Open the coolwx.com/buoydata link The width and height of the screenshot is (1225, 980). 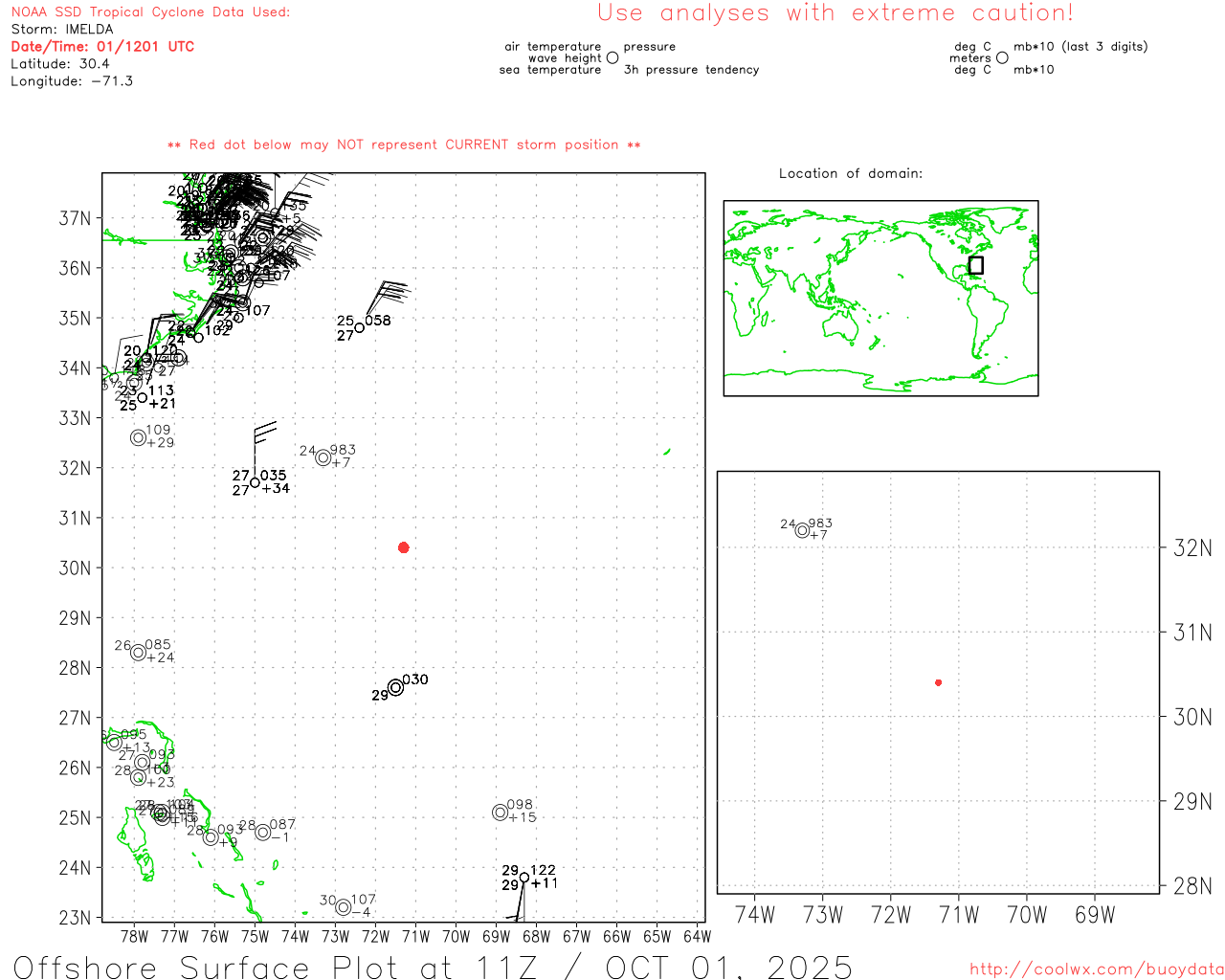click(1097, 969)
